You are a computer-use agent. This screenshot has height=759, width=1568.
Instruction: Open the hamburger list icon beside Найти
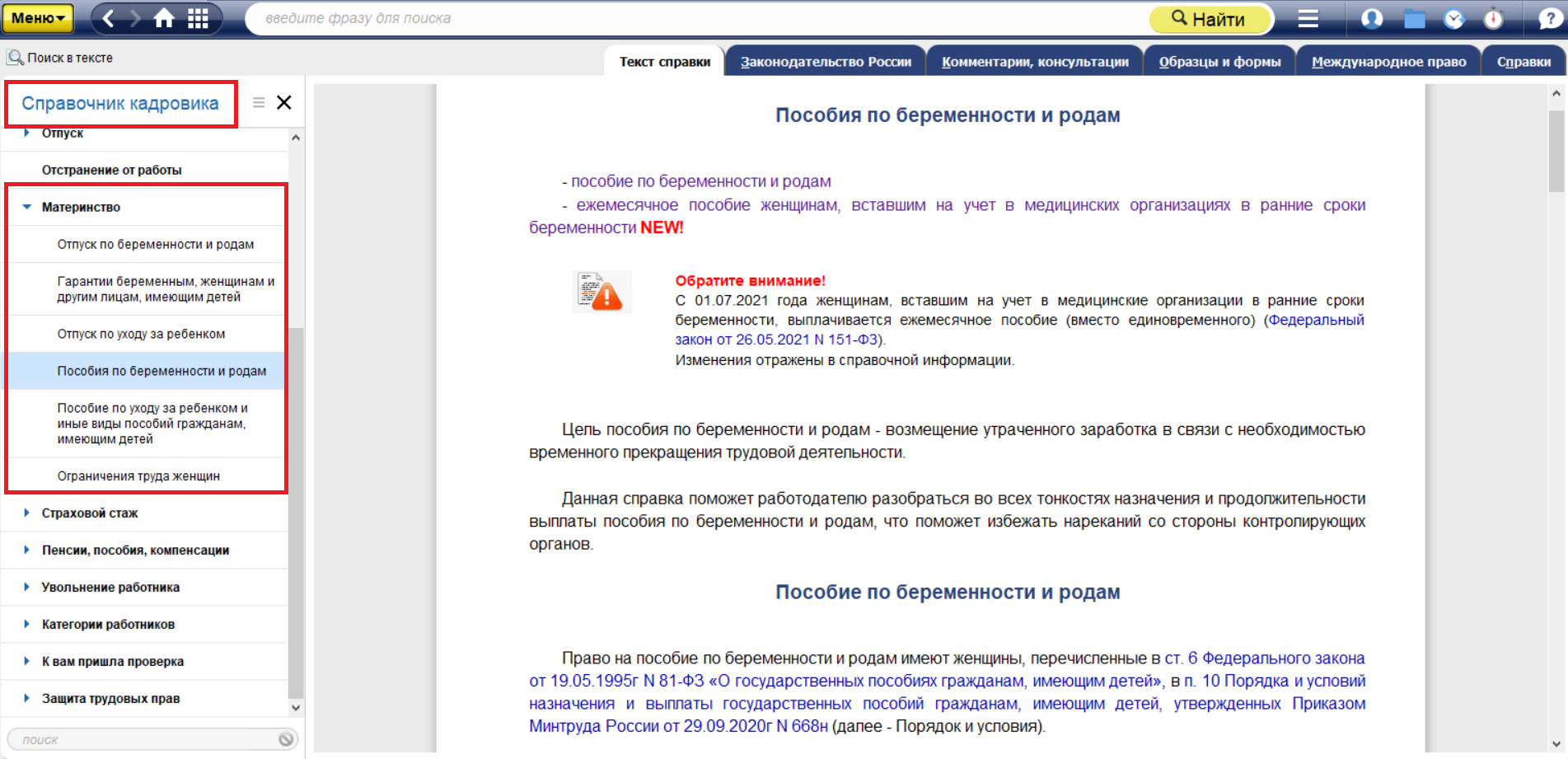pyautogui.click(x=1308, y=18)
